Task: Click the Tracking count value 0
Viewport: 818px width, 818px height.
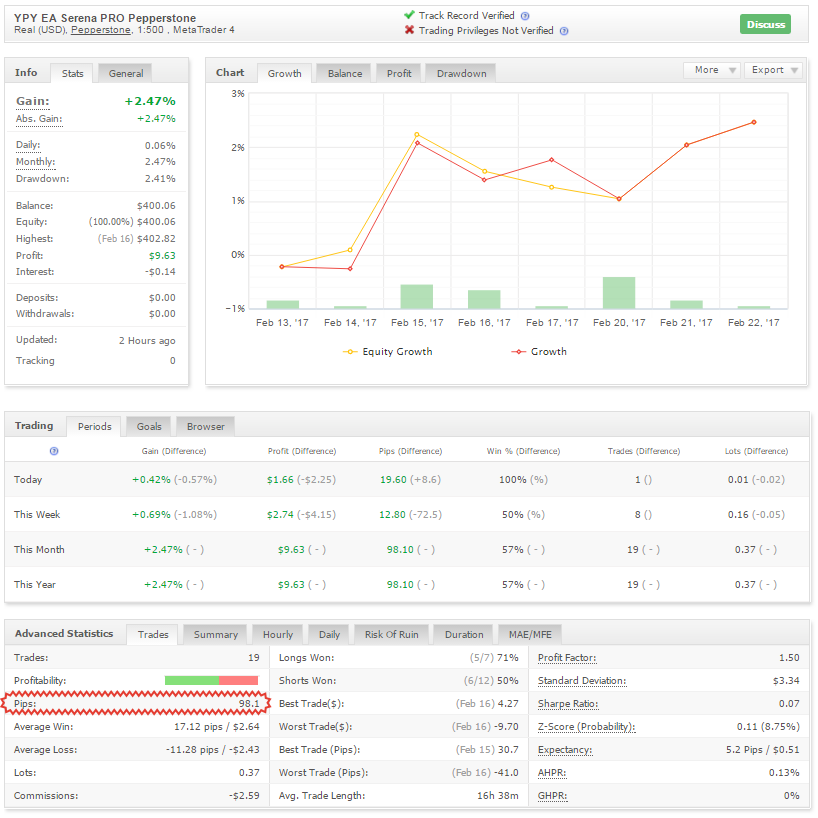Action: point(172,360)
